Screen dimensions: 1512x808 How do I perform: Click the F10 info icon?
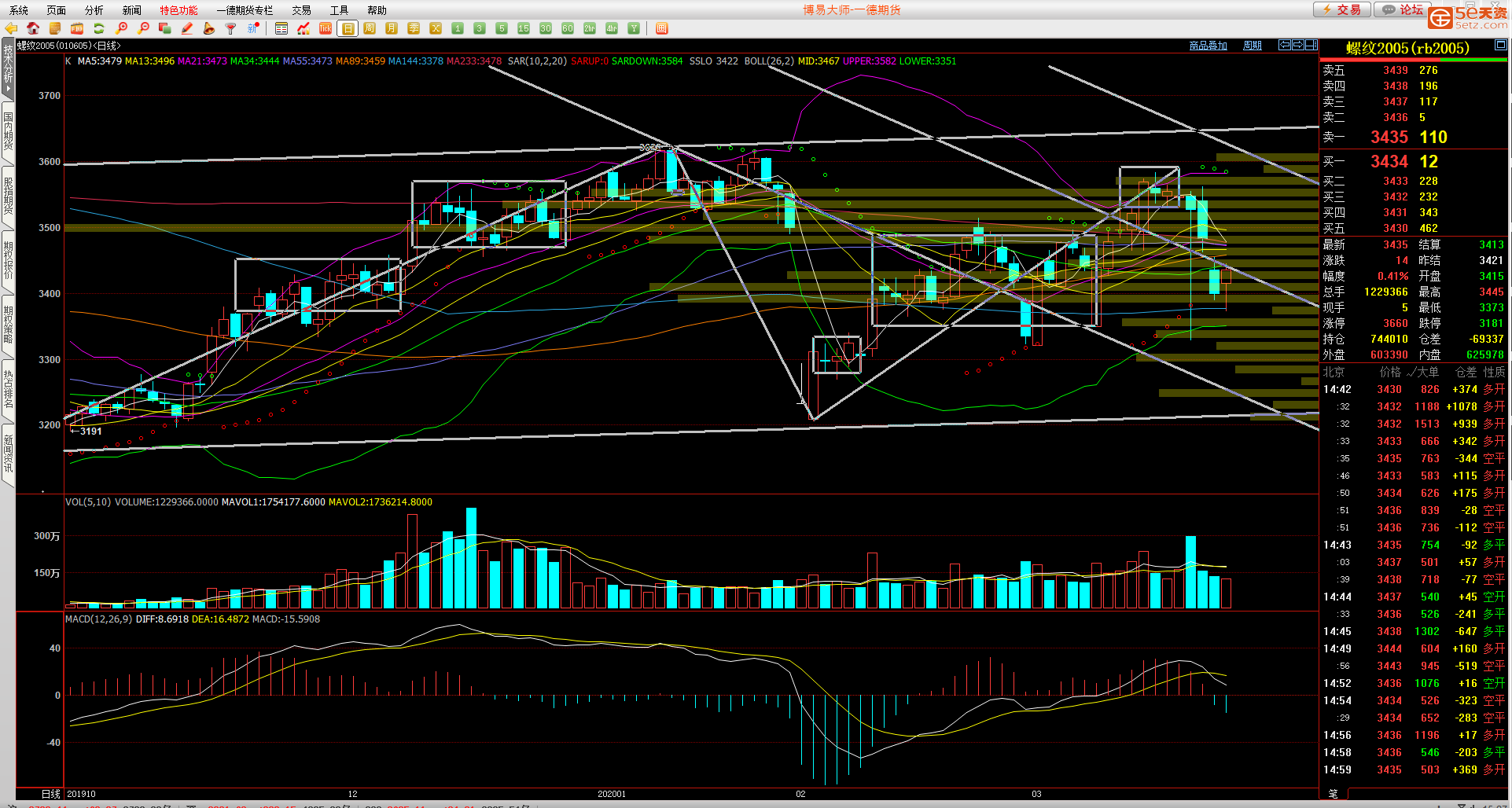77,28
